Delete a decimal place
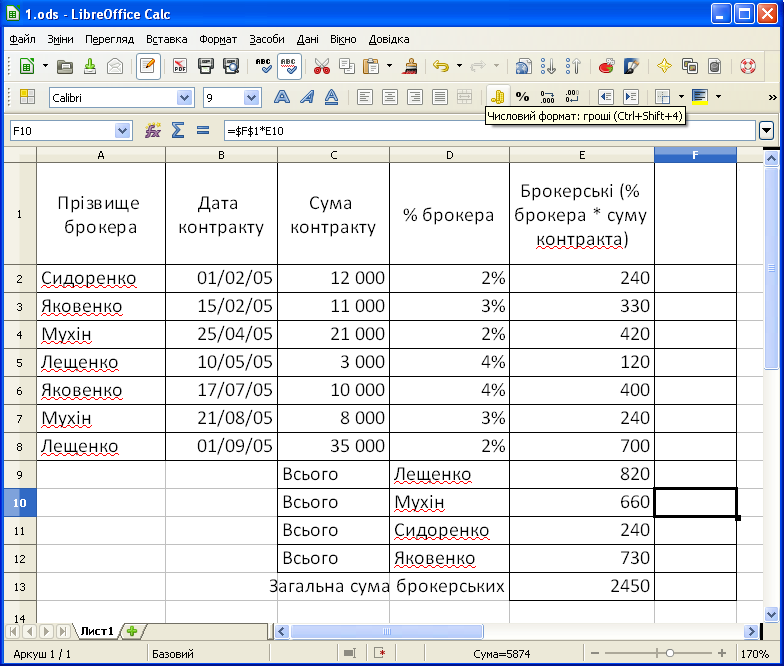This screenshot has height=666, width=784. pyautogui.click(x=572, y=97)
